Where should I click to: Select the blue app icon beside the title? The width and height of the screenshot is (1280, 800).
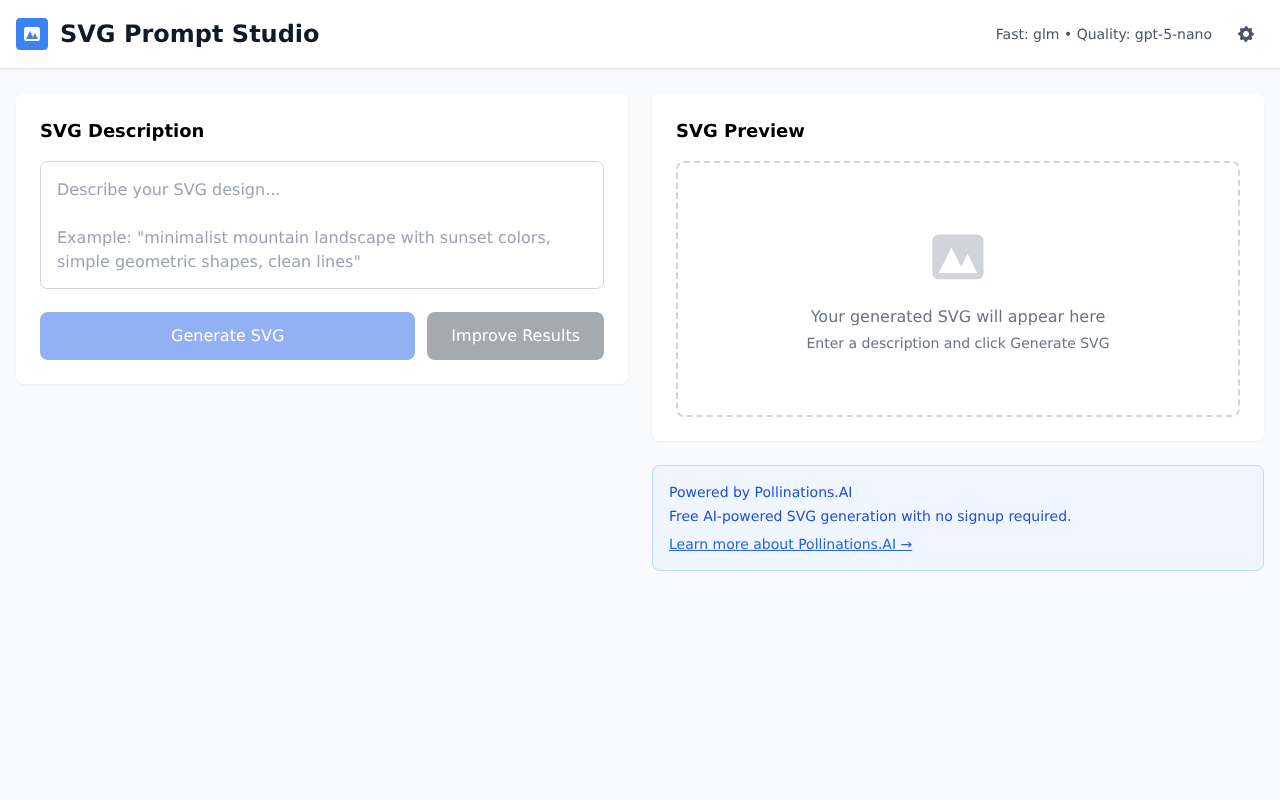[31, 33]
